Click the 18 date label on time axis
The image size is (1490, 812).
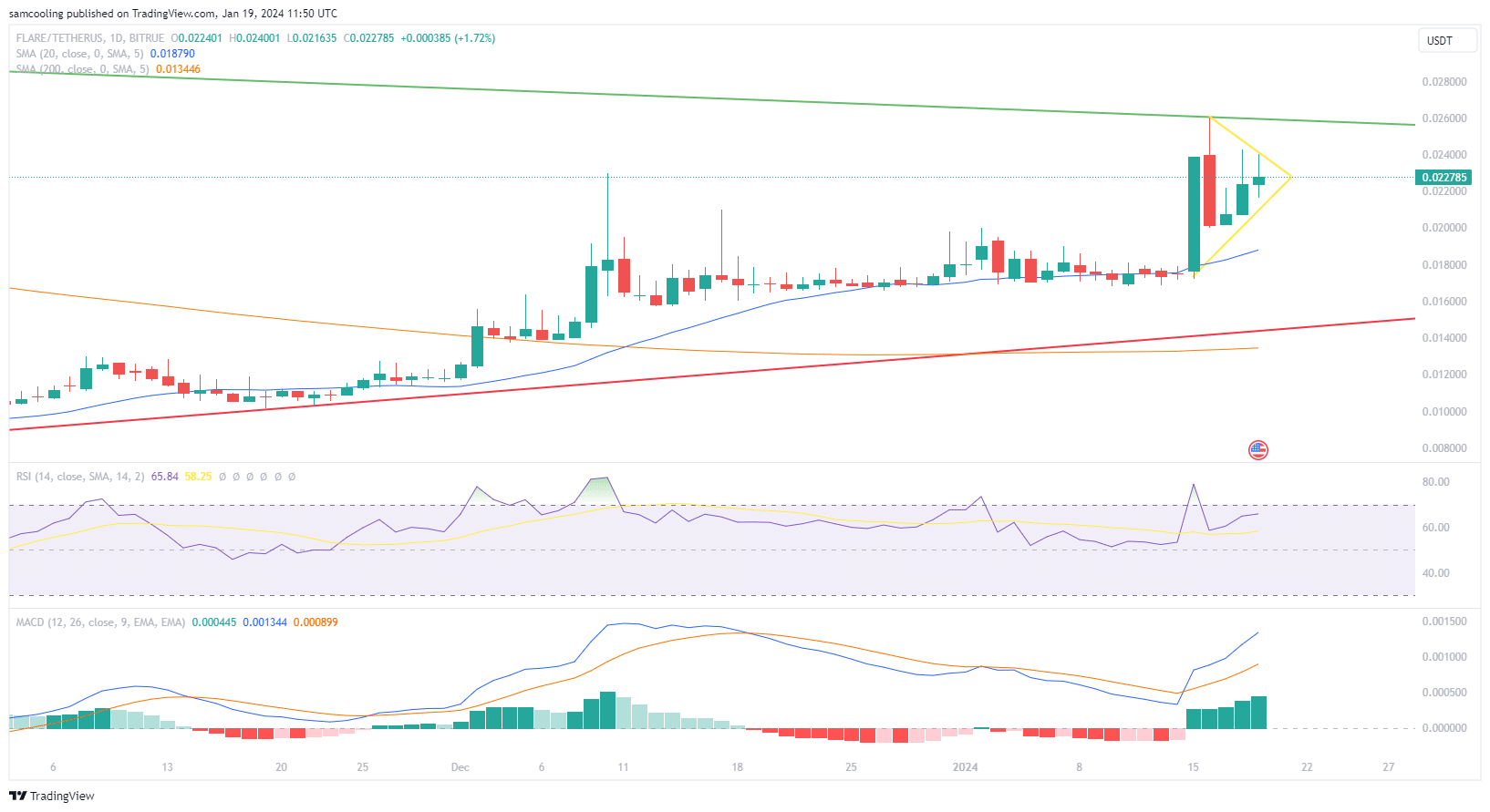tap(737, 767)
